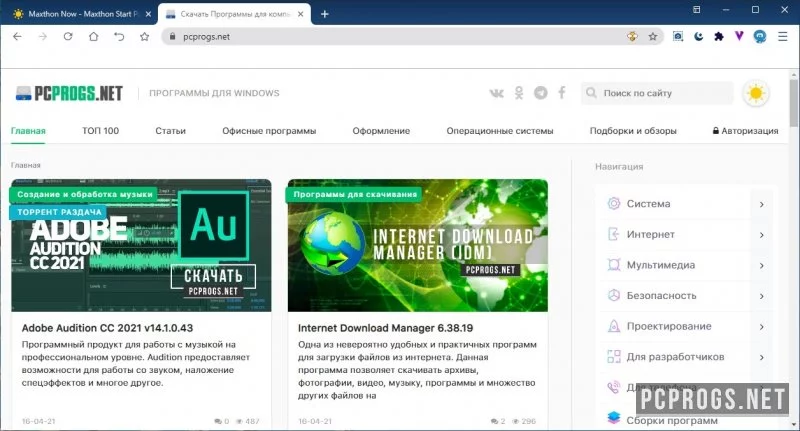Viewport: 800px width, 431px height.
Task: Click the gold shield icon in address bar
Action: (x=632, y=36)
